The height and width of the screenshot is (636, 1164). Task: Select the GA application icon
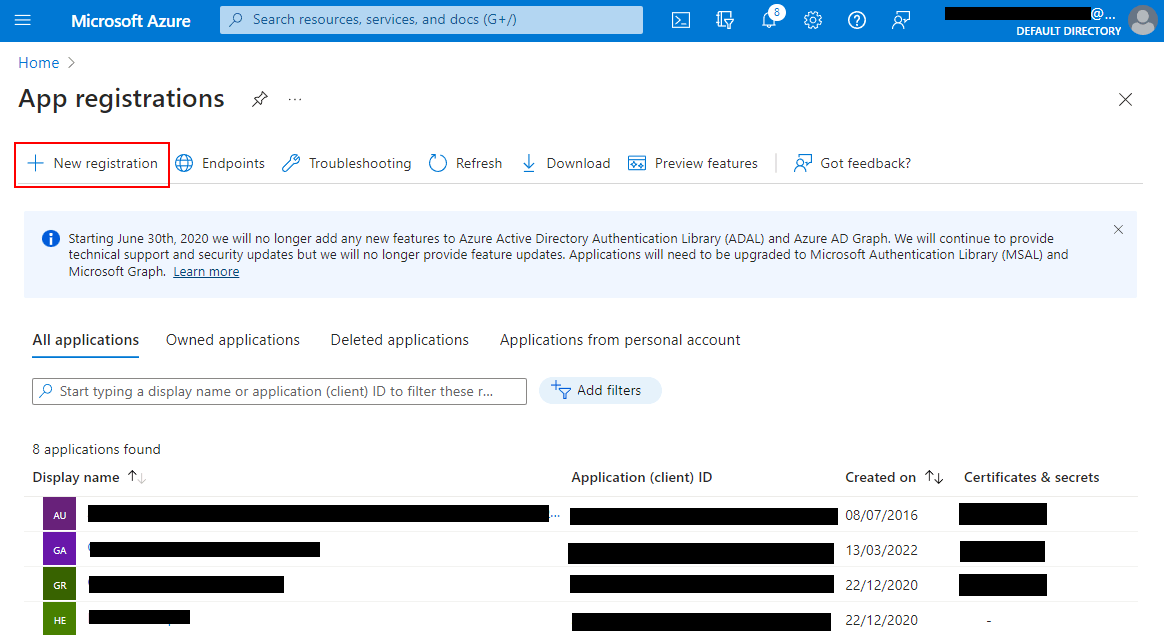[59, 550]
